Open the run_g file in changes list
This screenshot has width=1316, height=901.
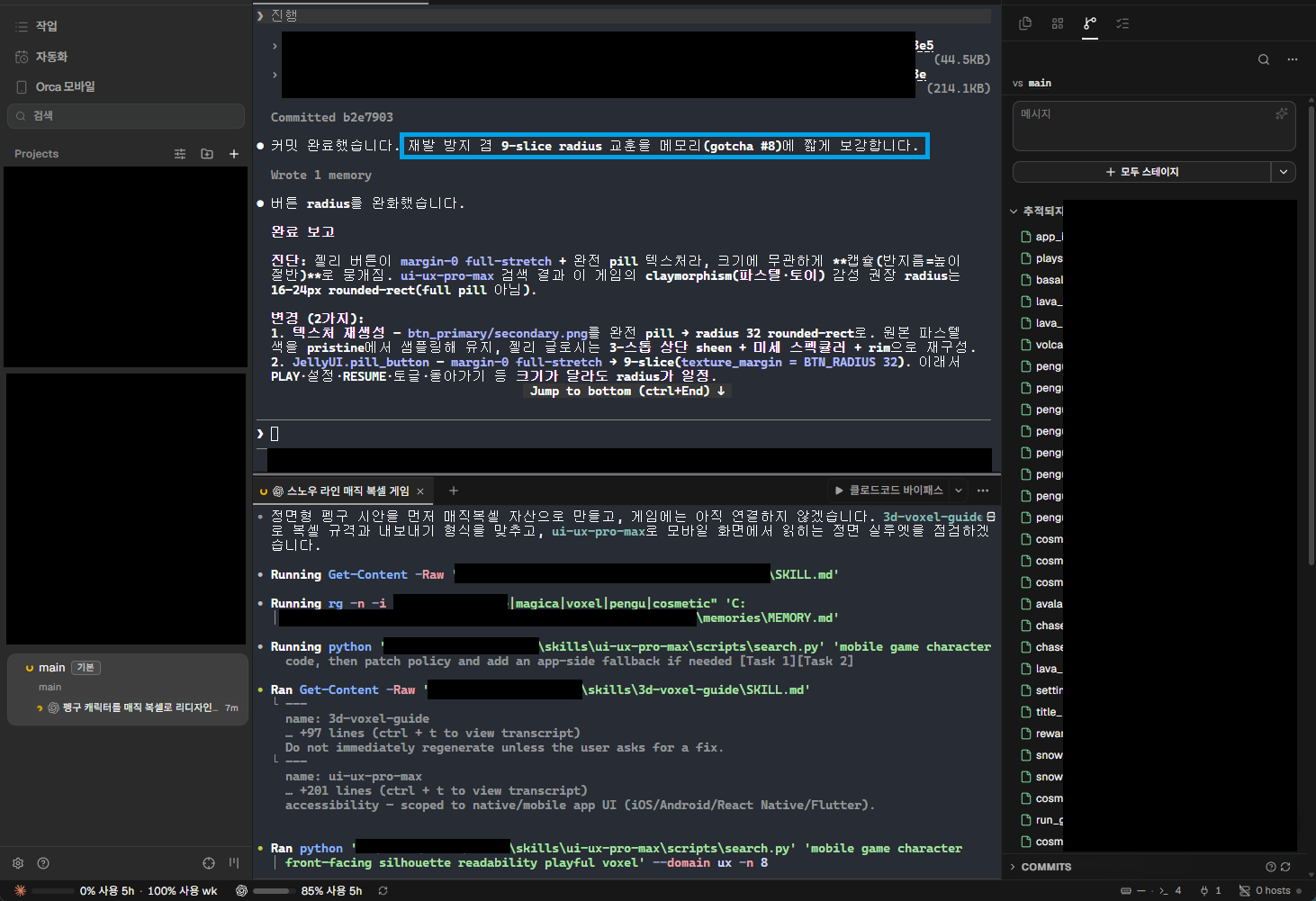[1050, 820]
